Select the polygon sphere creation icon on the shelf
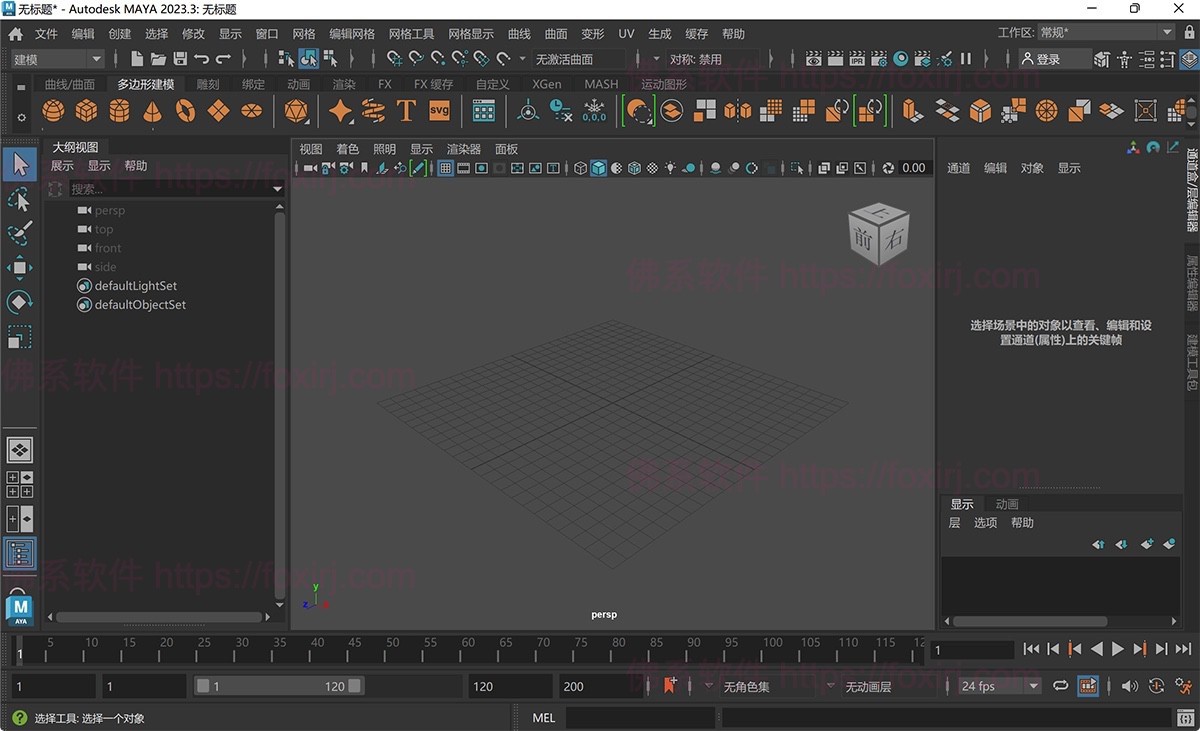The image size is (1200, 731). click(52, 110)
